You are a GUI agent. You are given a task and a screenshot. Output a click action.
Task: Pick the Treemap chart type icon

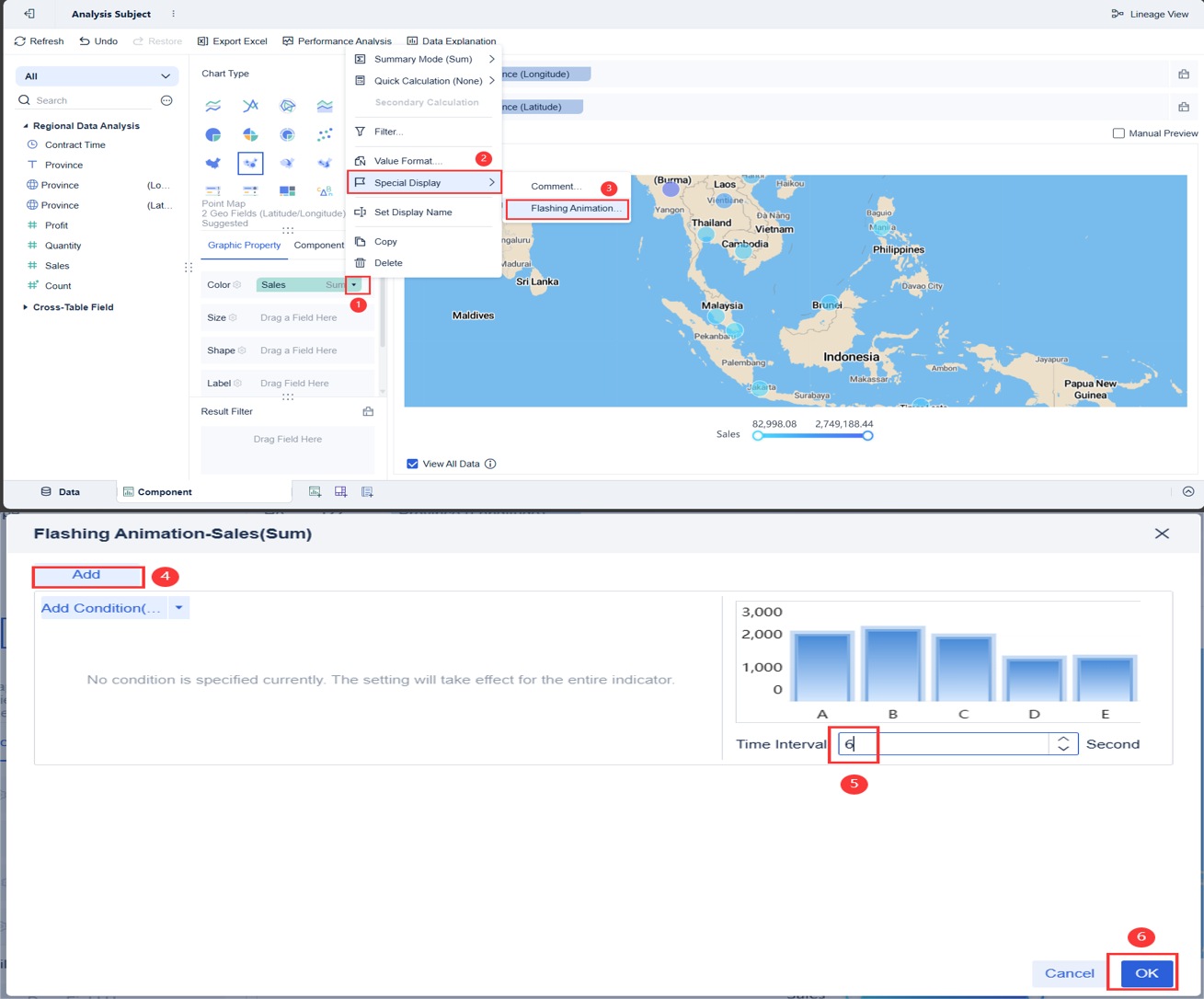[286, 190]
